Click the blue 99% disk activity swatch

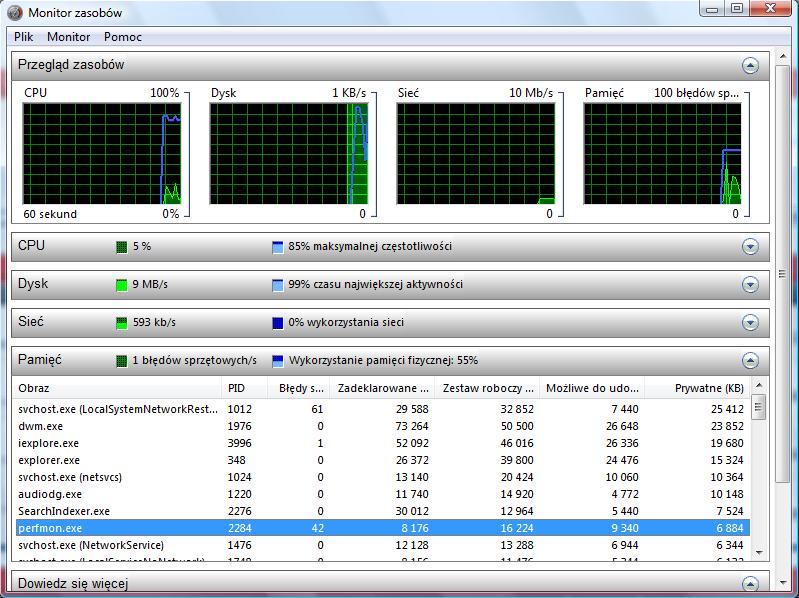coord(278,285)
